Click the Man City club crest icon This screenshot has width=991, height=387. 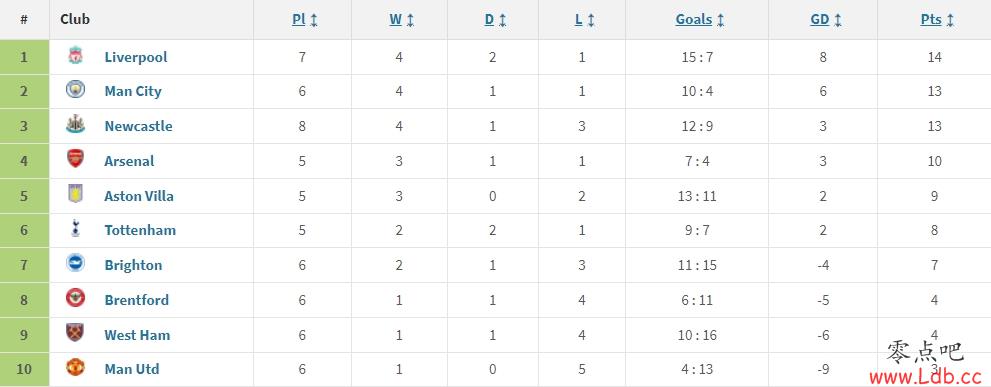click(75, 90)
